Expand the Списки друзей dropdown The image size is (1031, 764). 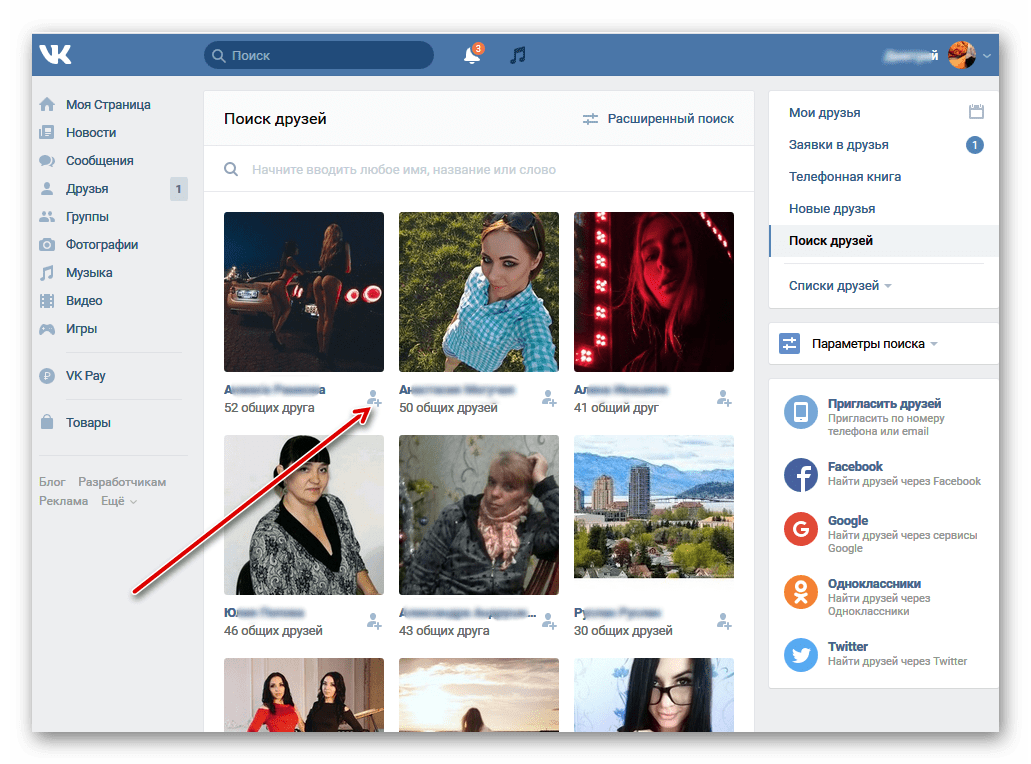coord(840,285)
